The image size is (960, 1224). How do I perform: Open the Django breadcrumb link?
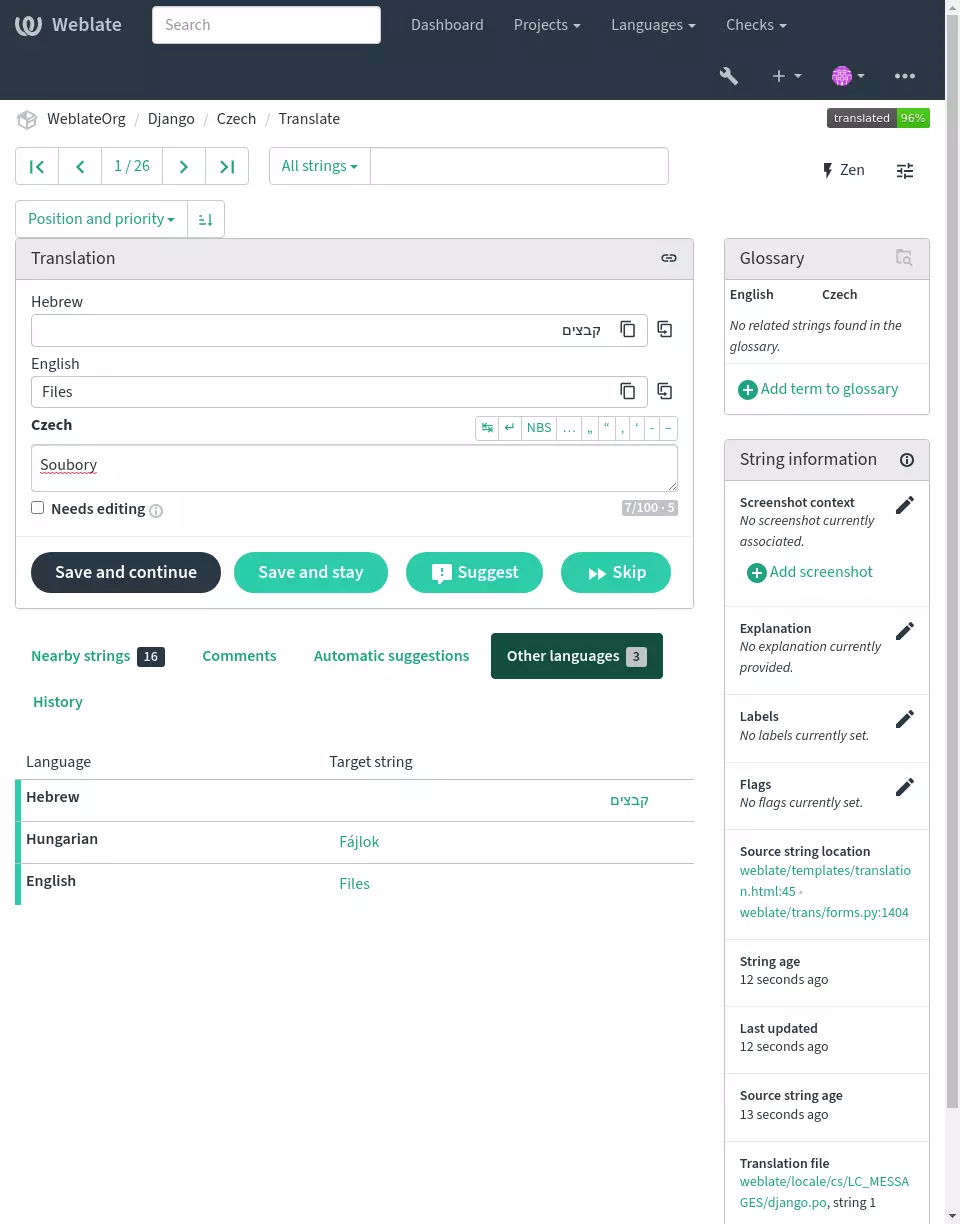(171, 119)
